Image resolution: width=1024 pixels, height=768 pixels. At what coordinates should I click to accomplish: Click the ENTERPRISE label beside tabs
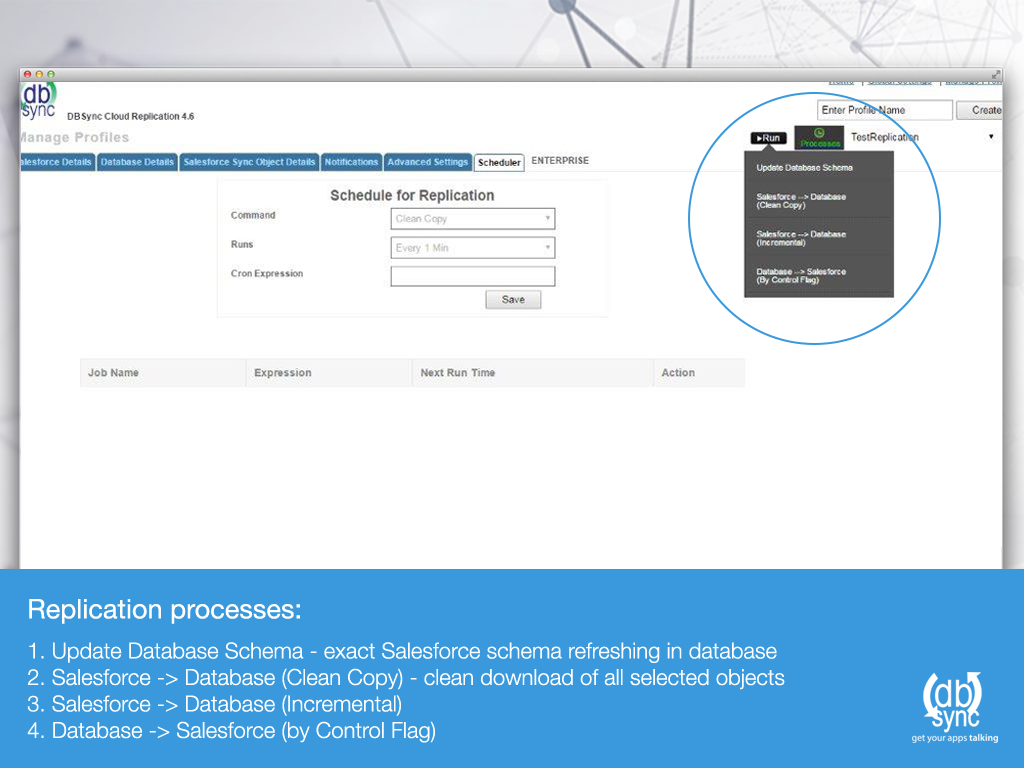560,161
